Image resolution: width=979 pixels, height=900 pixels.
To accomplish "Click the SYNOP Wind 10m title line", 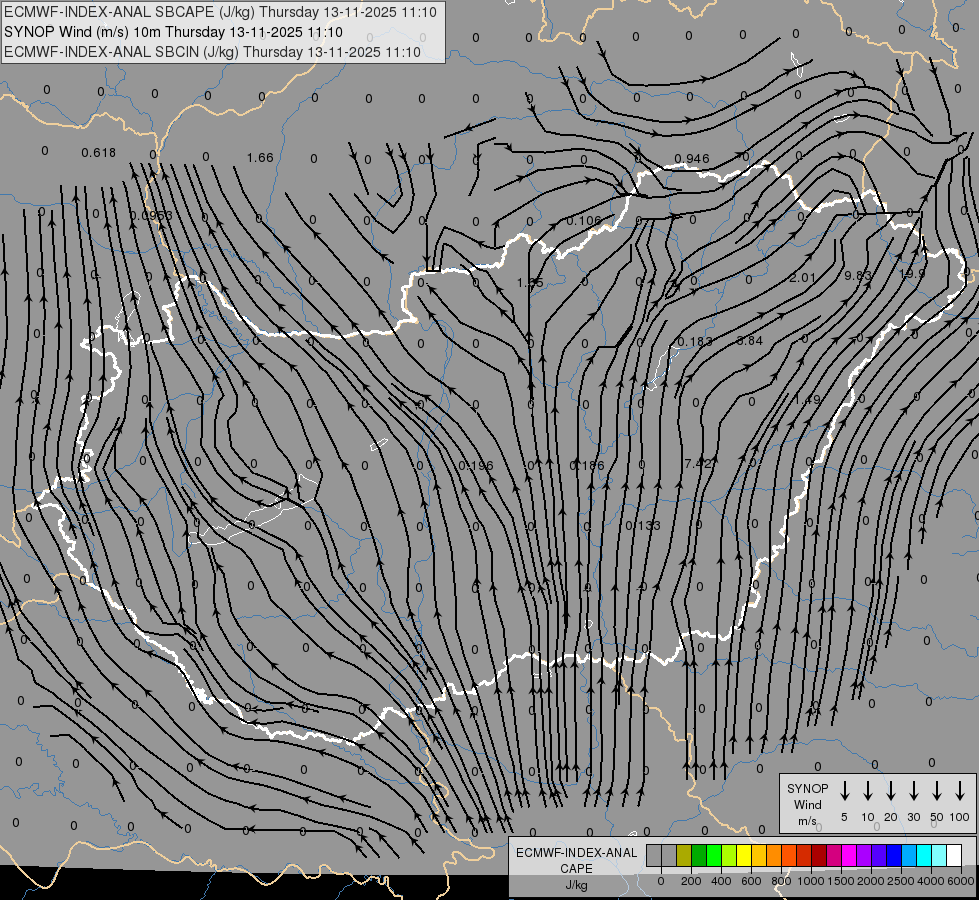I will click(x=173, y=32).
